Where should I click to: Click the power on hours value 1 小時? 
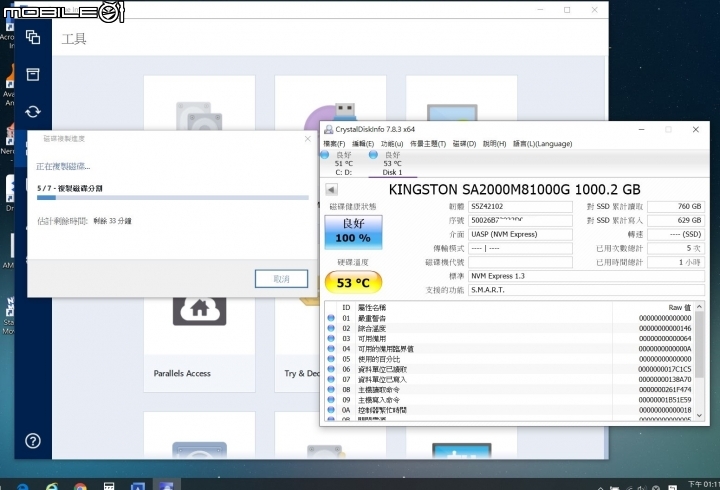[x=676, y=262]
